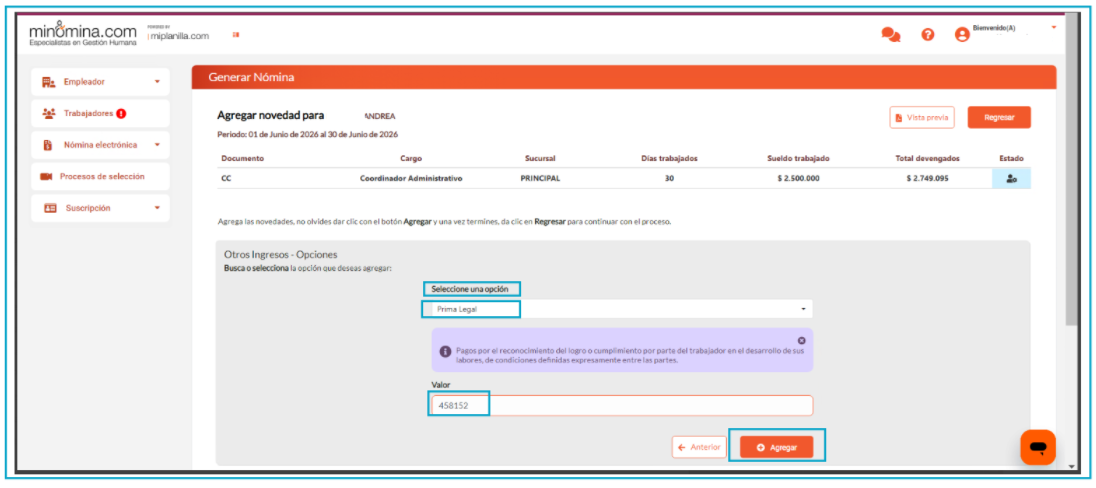Image resolution: width=1096 pixels, height=488 pixels.
Task: Click the Regresar button
Action: 999,117
